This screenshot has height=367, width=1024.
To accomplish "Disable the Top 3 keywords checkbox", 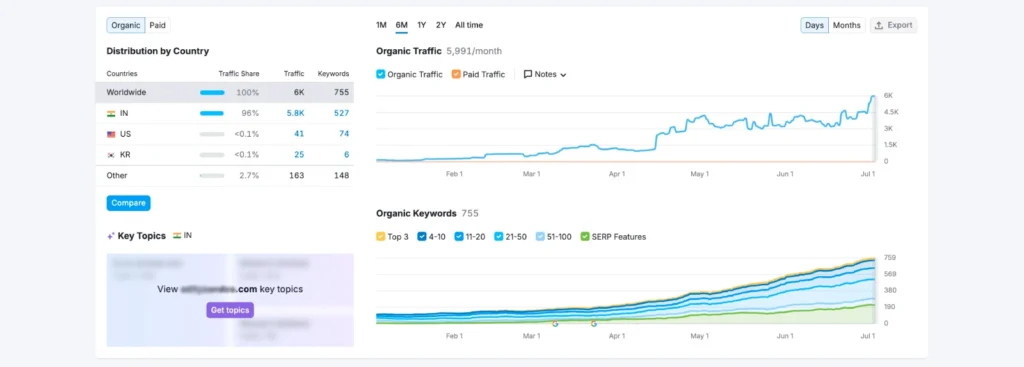I will click(x=381, y=237).
